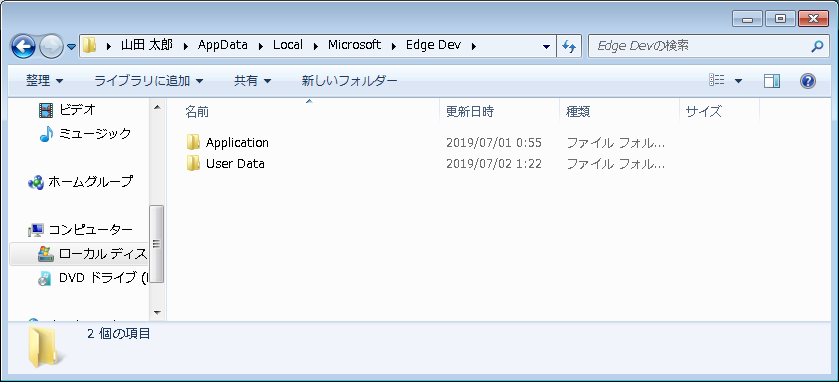Click the type cell of User Data row
The height and width of the screenshot is (382, 839).
(x=615, y=164)
